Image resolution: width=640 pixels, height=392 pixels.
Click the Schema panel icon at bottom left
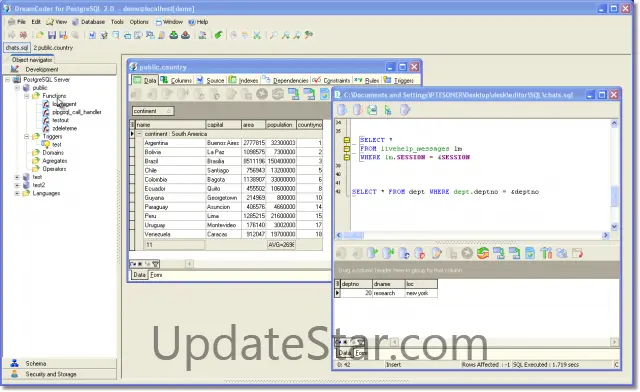pos(14,363)
